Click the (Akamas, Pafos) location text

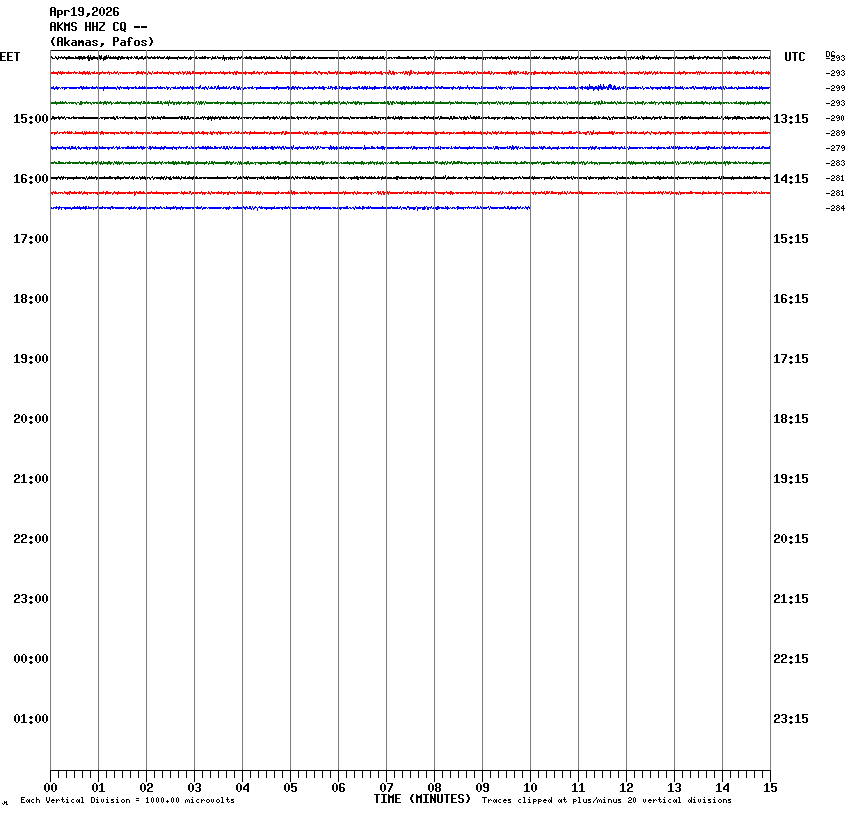[101, 42]
